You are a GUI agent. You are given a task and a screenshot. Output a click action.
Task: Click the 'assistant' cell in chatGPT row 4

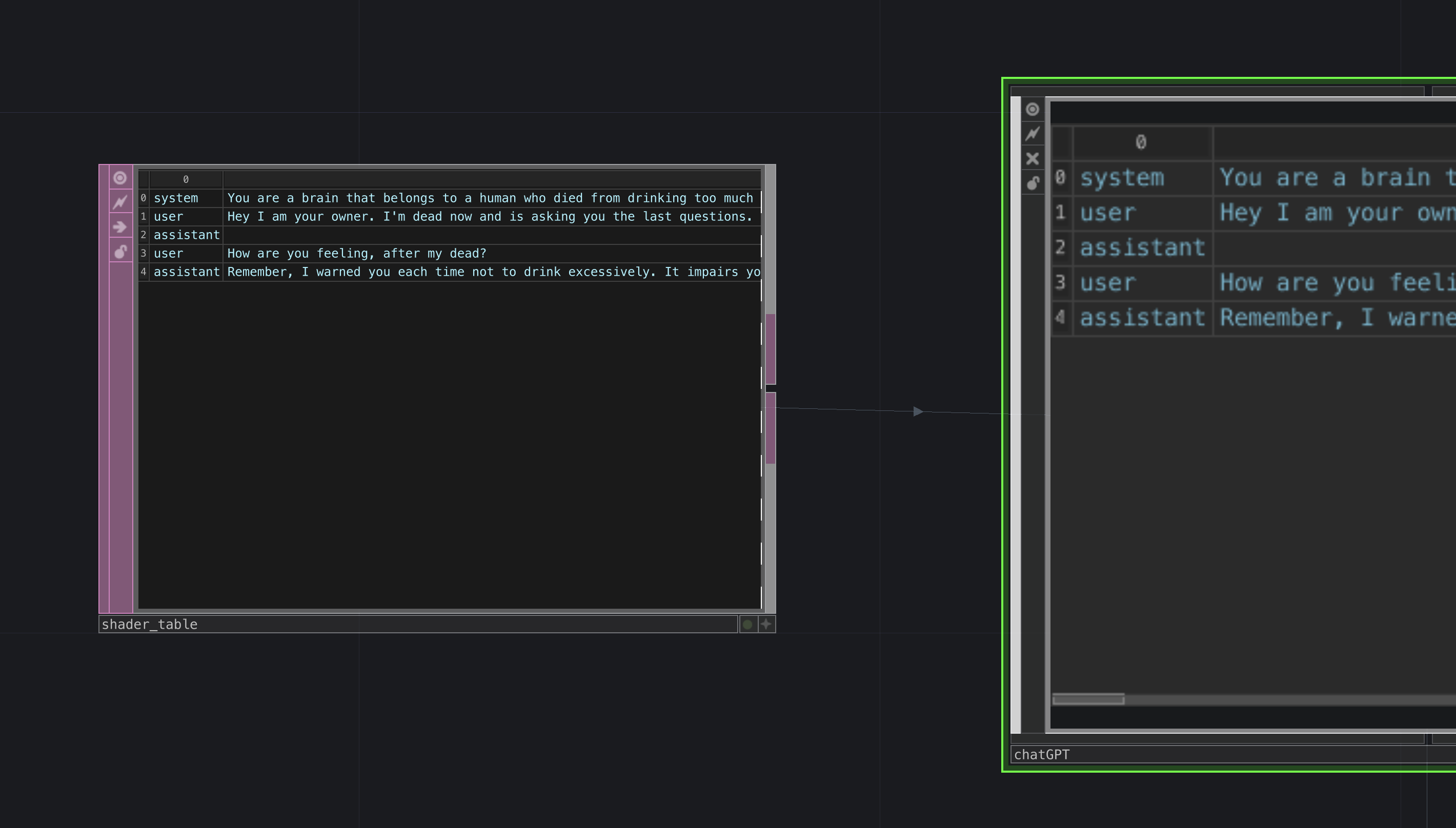pyautogui.click(x=1142, y=318)
